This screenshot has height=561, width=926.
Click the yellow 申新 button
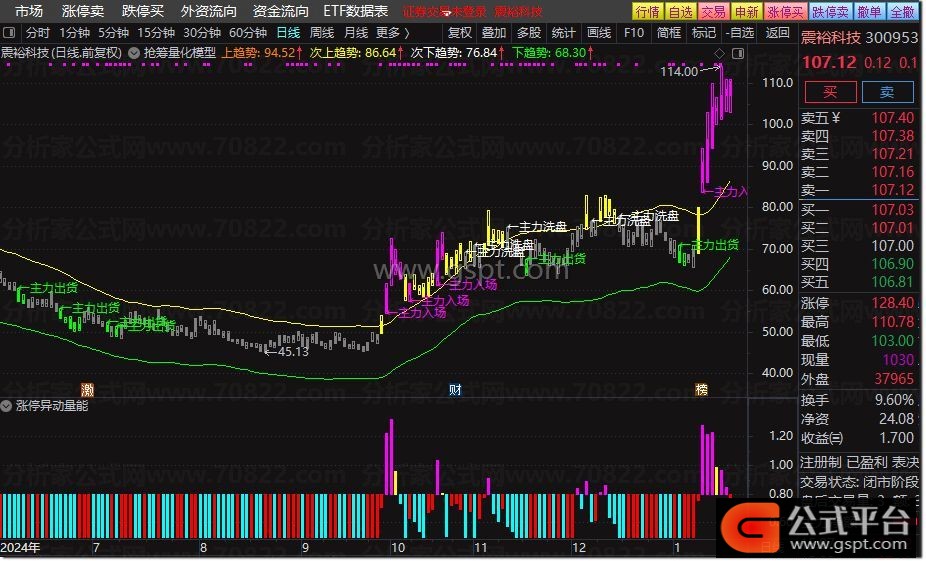pyautogui.click(x=746, y=12)
